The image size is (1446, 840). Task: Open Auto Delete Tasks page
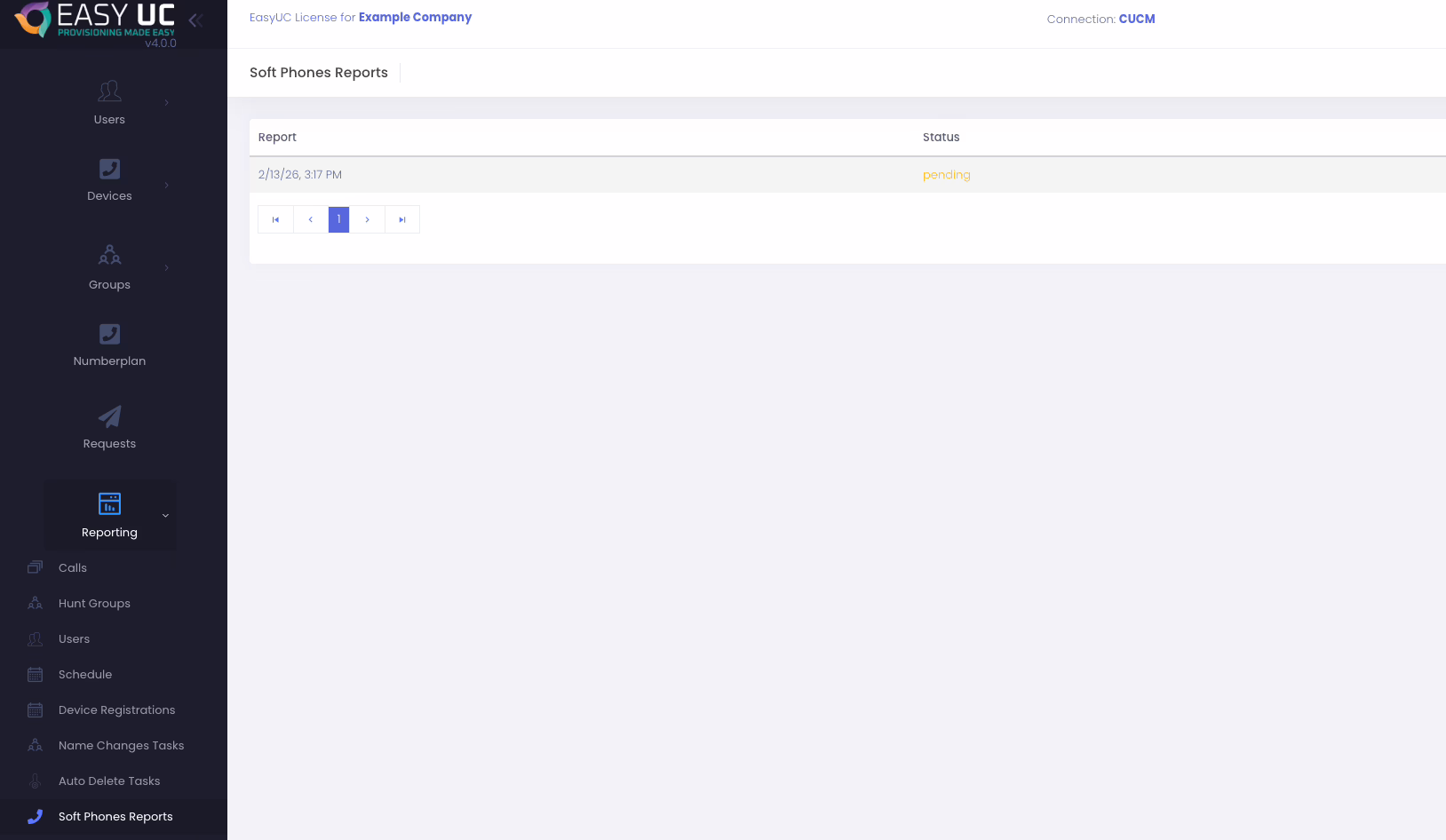pos(109,781)
